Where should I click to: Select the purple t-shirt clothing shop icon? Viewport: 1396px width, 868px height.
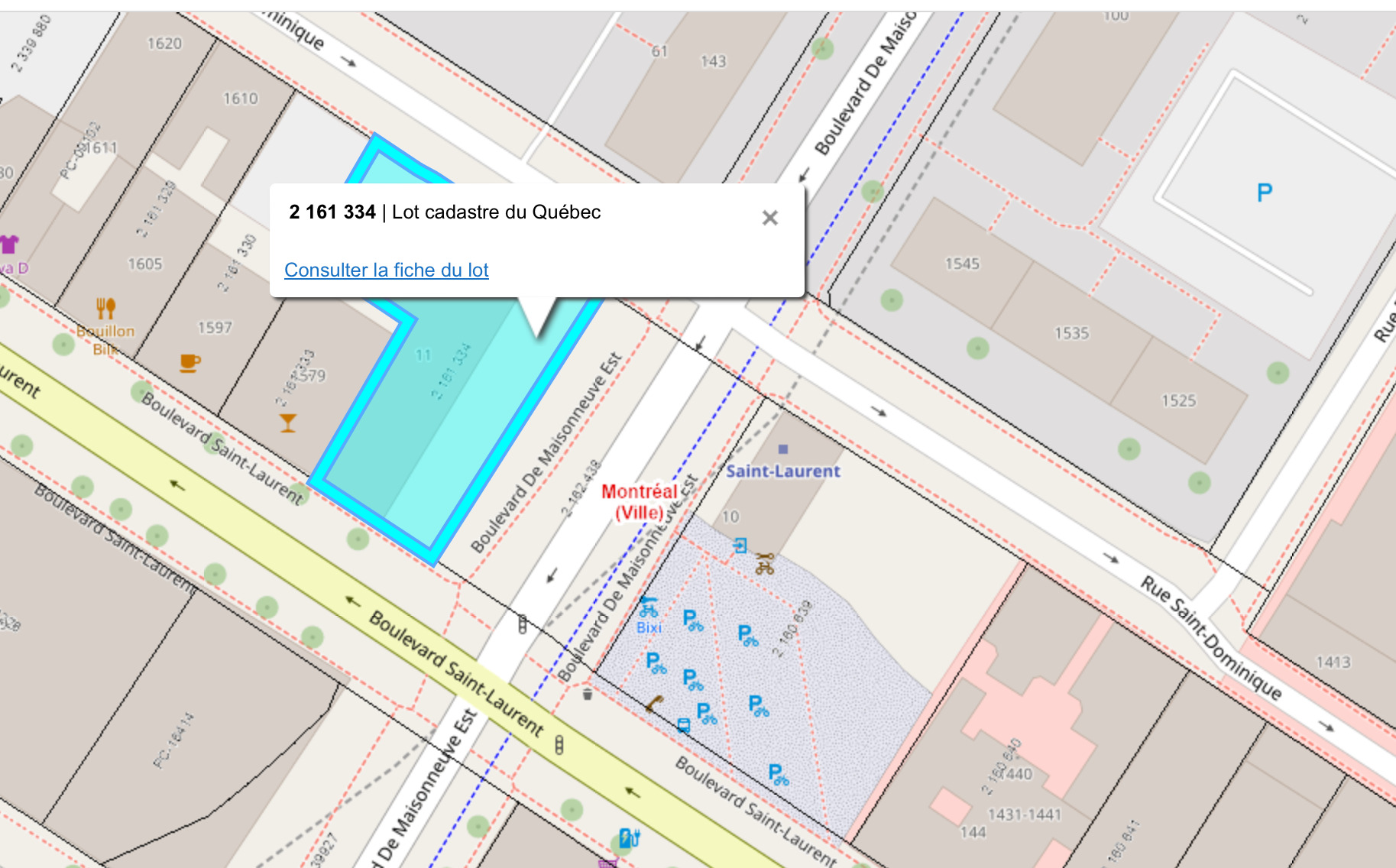(x=9, y=245)
